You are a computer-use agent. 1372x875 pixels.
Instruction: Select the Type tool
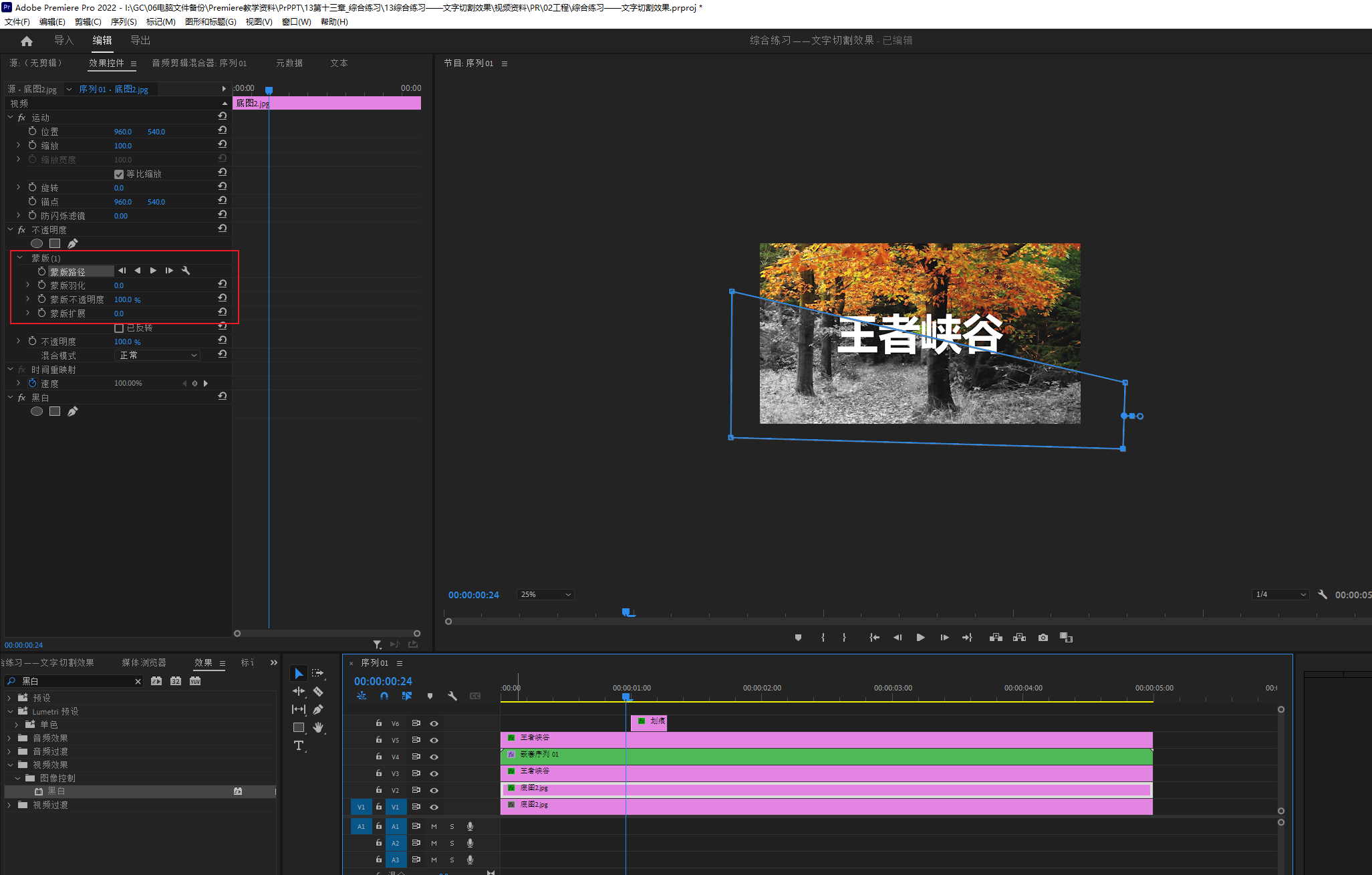[298, 745]
